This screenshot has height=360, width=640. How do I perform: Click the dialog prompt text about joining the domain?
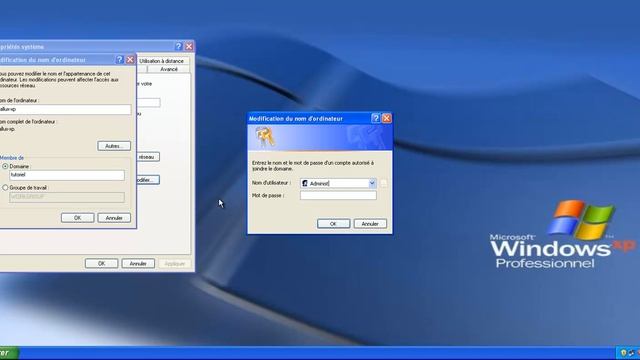pos(313,166)
